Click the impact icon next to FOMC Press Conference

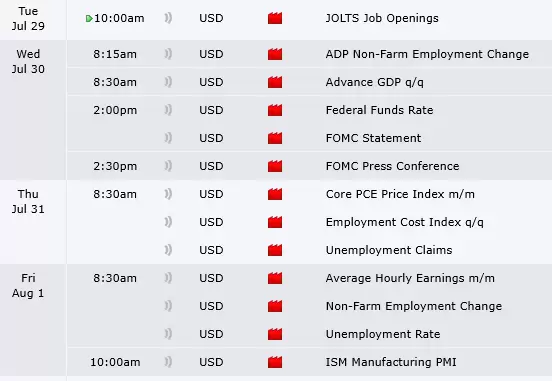(x=275, y=166)
